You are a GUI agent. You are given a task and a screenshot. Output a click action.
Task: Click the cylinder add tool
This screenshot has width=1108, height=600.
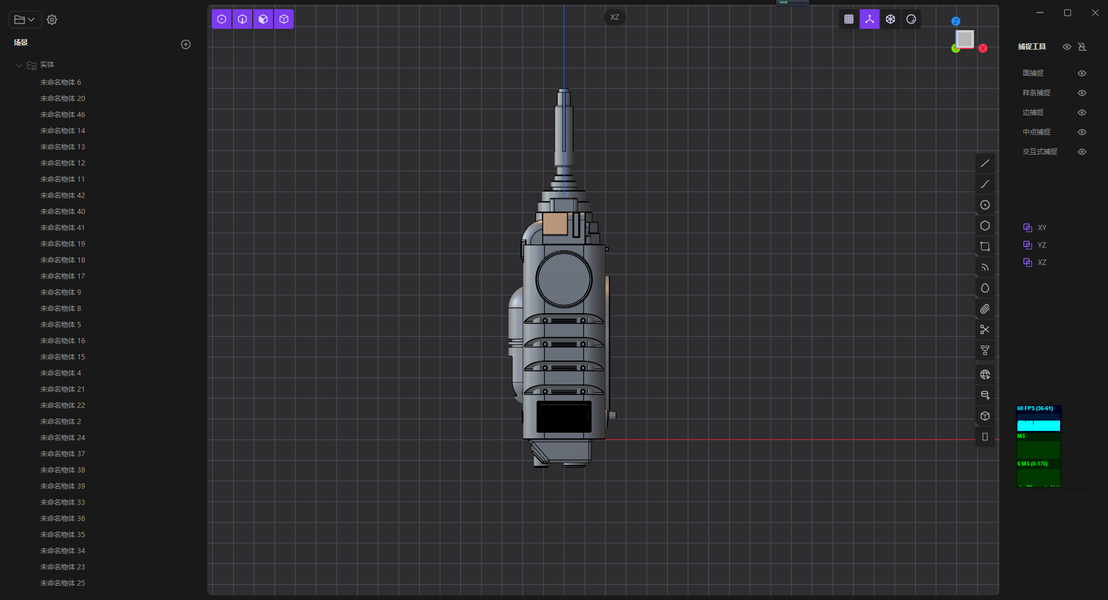point(985,395)
